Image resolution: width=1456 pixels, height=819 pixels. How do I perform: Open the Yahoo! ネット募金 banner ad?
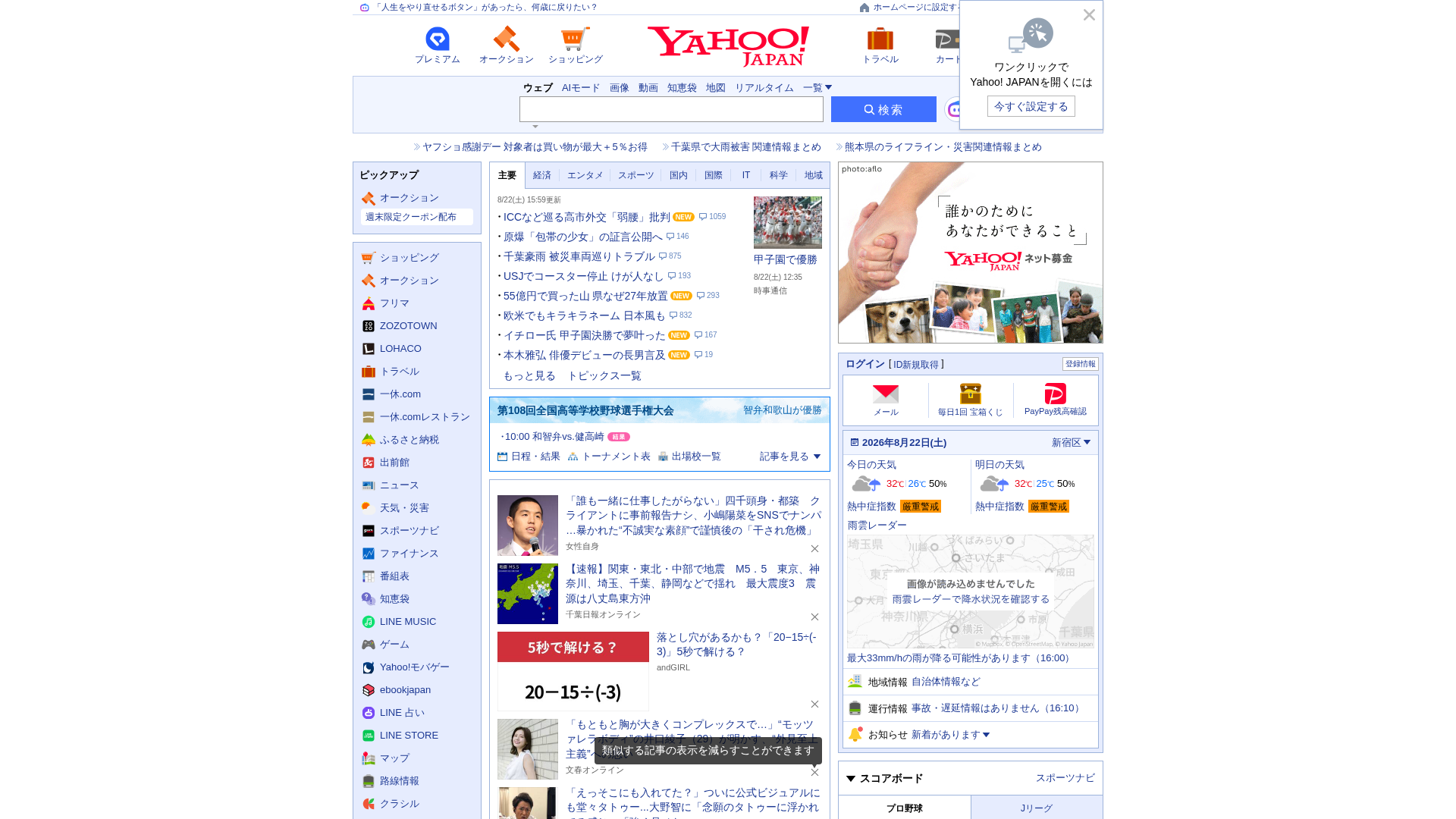[x=971, y=253]
